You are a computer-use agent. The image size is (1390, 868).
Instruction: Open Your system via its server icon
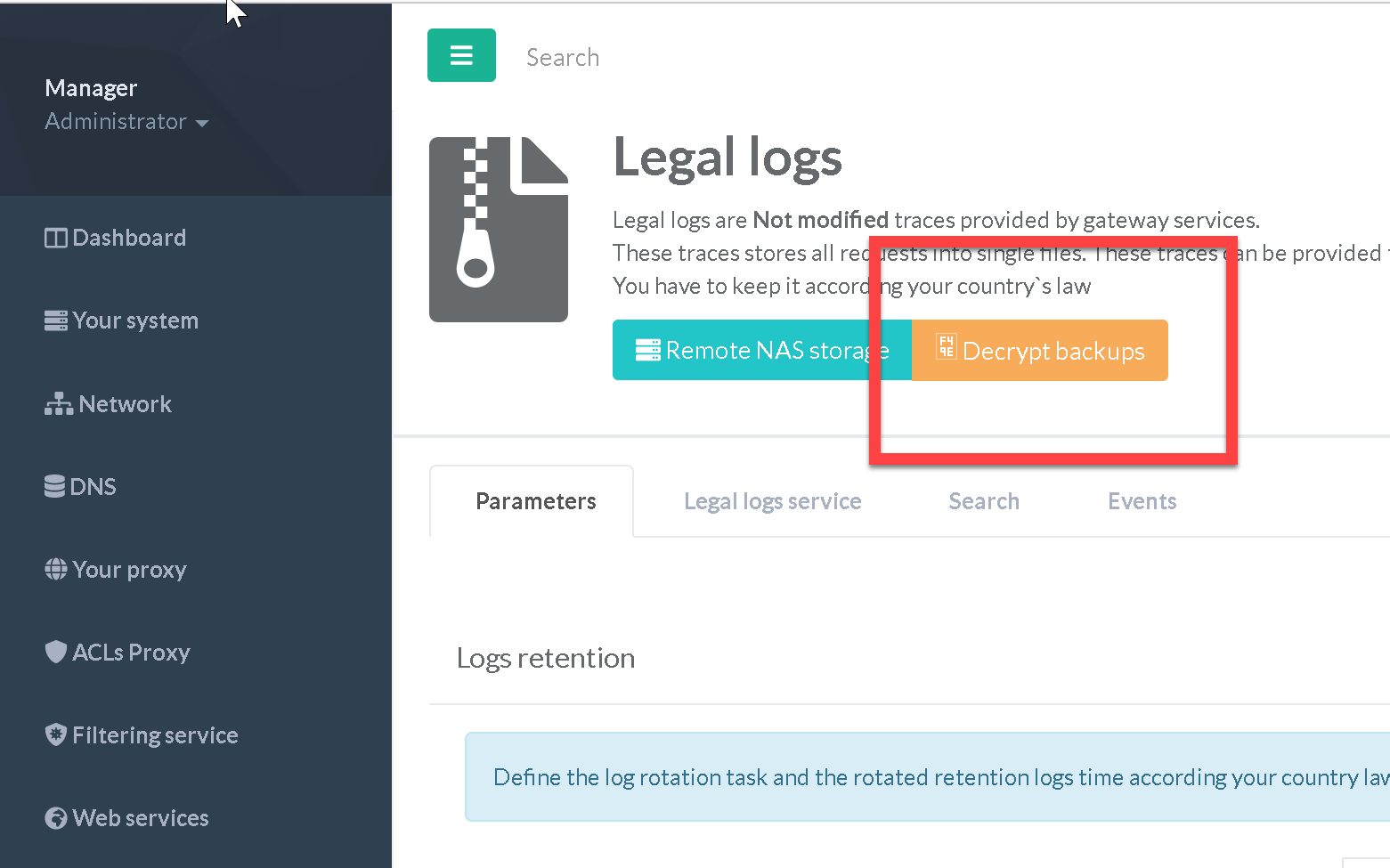coord(55,321)
